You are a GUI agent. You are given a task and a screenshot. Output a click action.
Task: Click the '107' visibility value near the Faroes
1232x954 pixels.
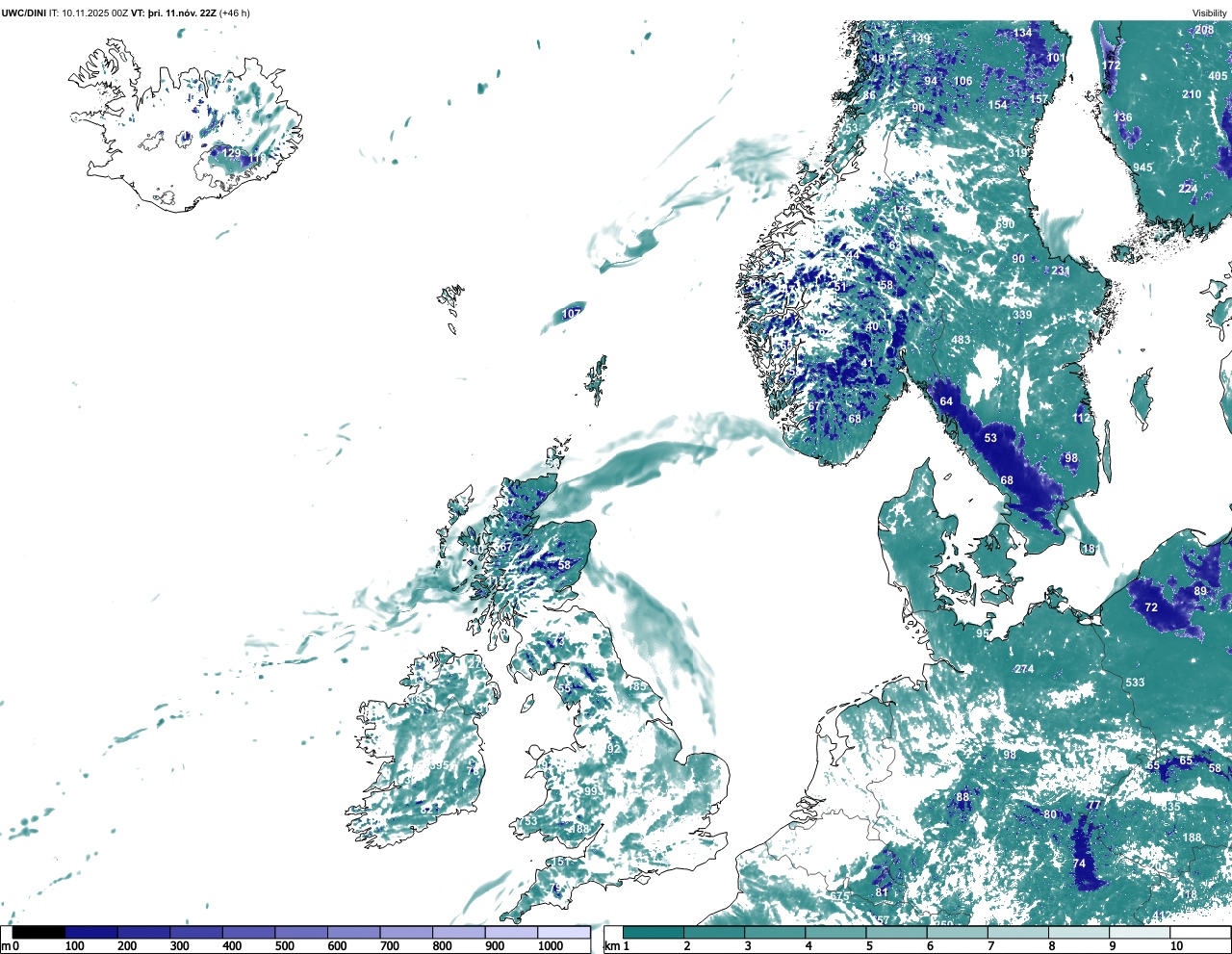point(572,314)
